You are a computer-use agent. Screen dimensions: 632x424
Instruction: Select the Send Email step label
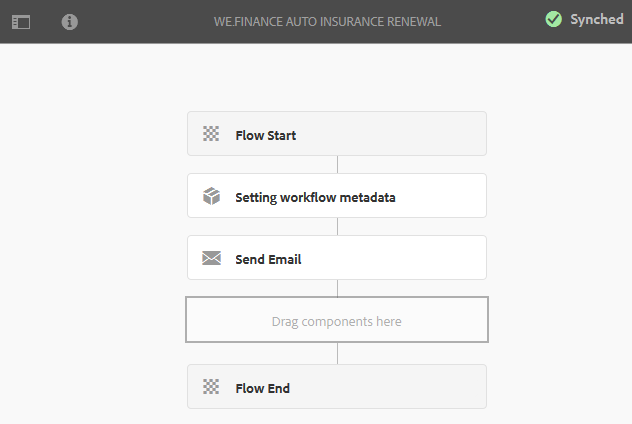268,259
